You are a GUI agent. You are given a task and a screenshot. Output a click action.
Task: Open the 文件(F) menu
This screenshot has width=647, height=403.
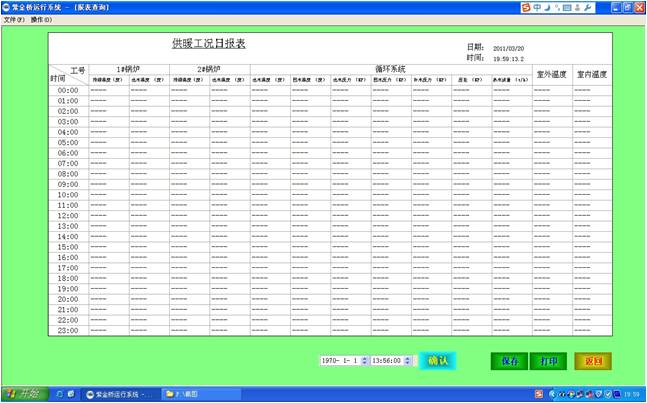click(14, 19)
